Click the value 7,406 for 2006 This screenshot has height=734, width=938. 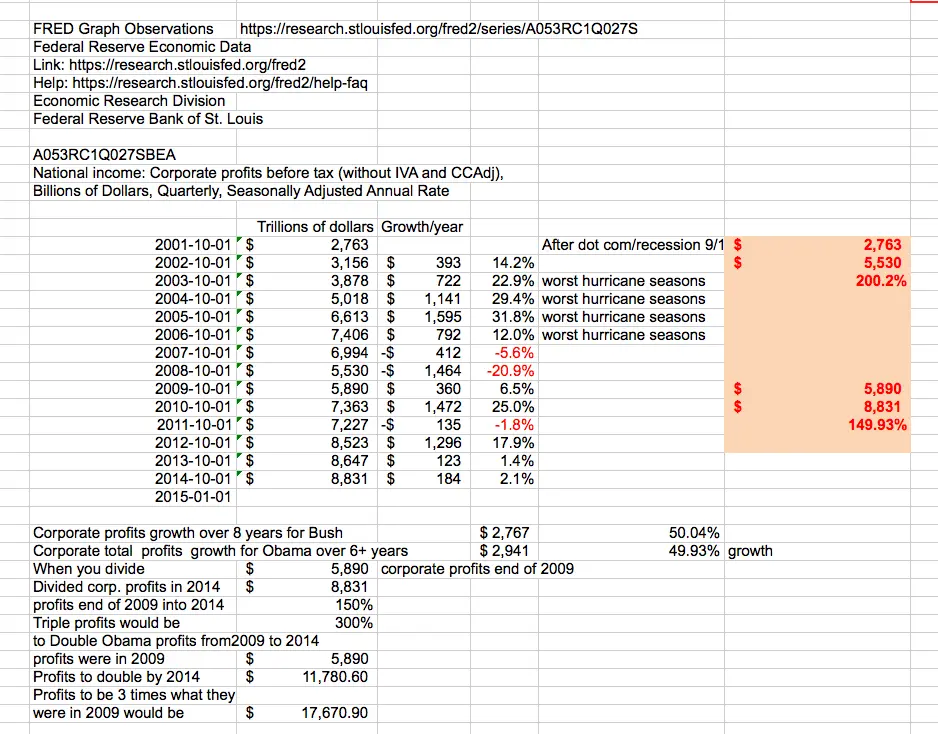pyautogui.click(x=349, y=334)
